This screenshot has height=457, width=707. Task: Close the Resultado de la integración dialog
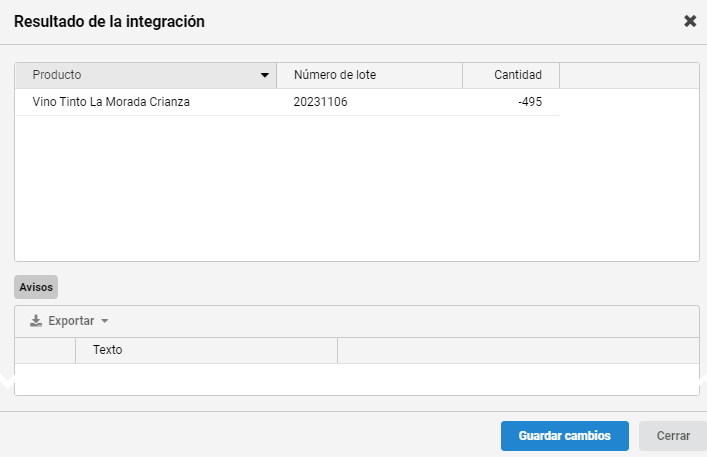click(690, 21)
